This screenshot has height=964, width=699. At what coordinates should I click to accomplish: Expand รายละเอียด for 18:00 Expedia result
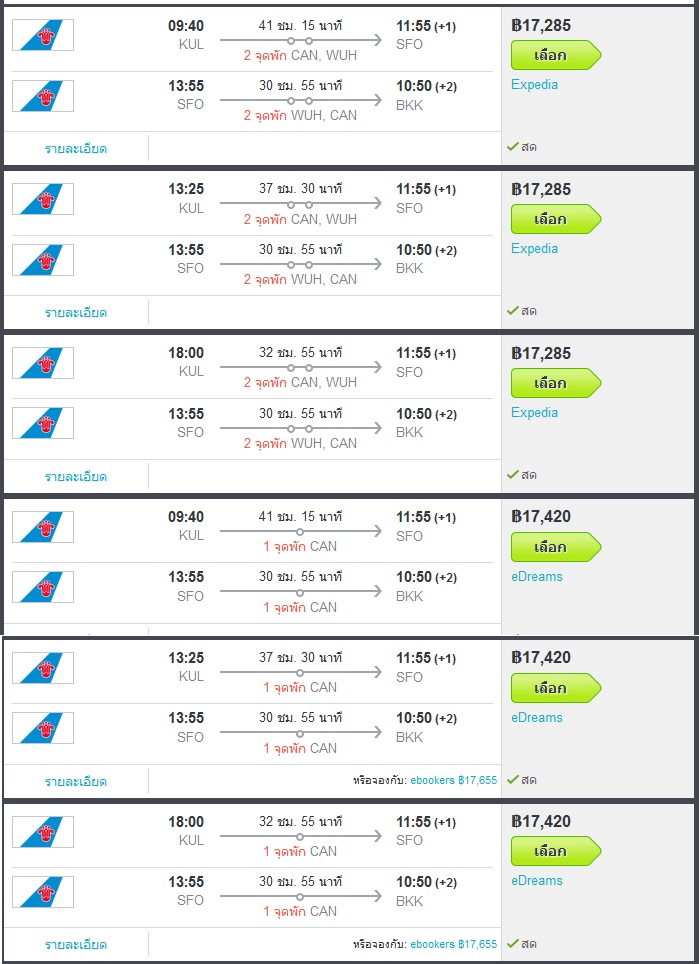[x=76, y=476]
